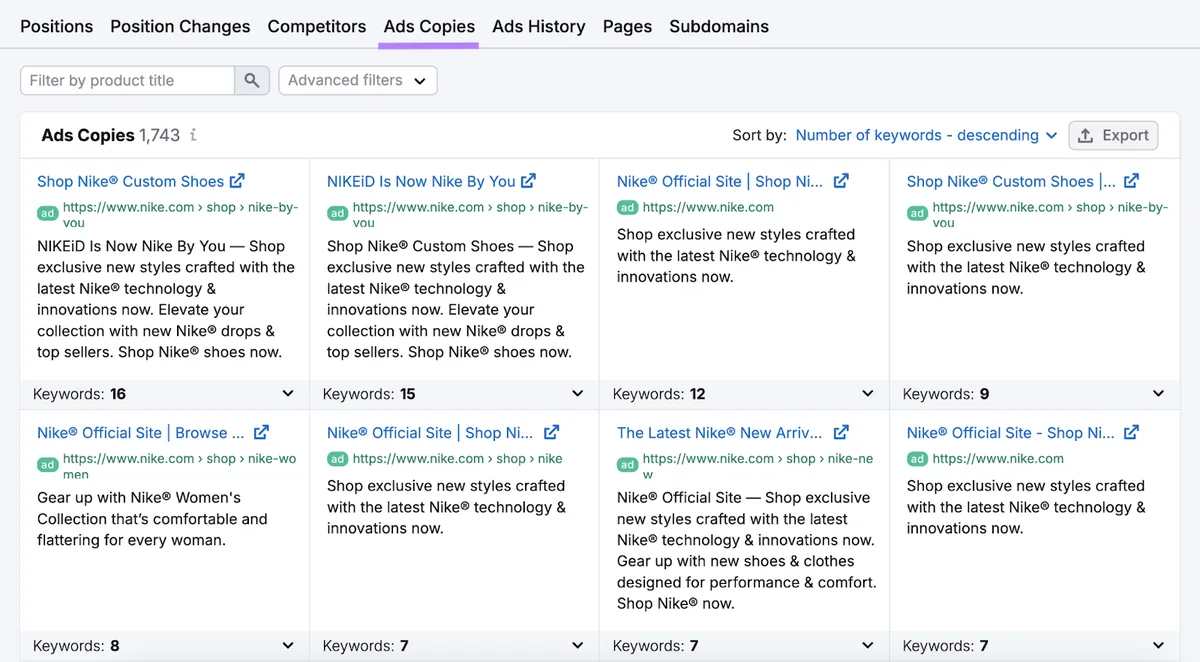Image resolution: width=1200 pixels, height=662 pixels.
Task: Open external link icon beside NIKEiD Is Now Nike By You
Action: [528, 181]
